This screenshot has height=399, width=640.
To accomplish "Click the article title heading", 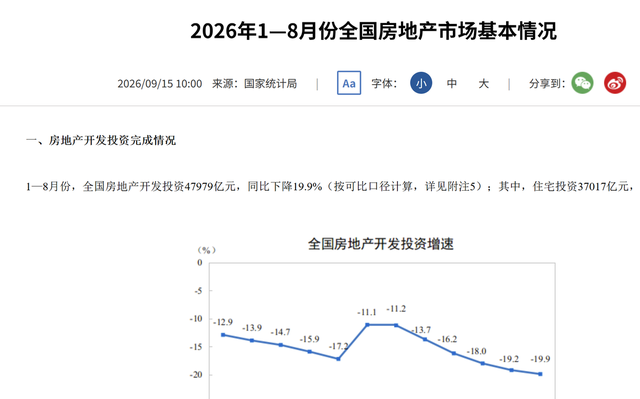I will coord(373,31).
